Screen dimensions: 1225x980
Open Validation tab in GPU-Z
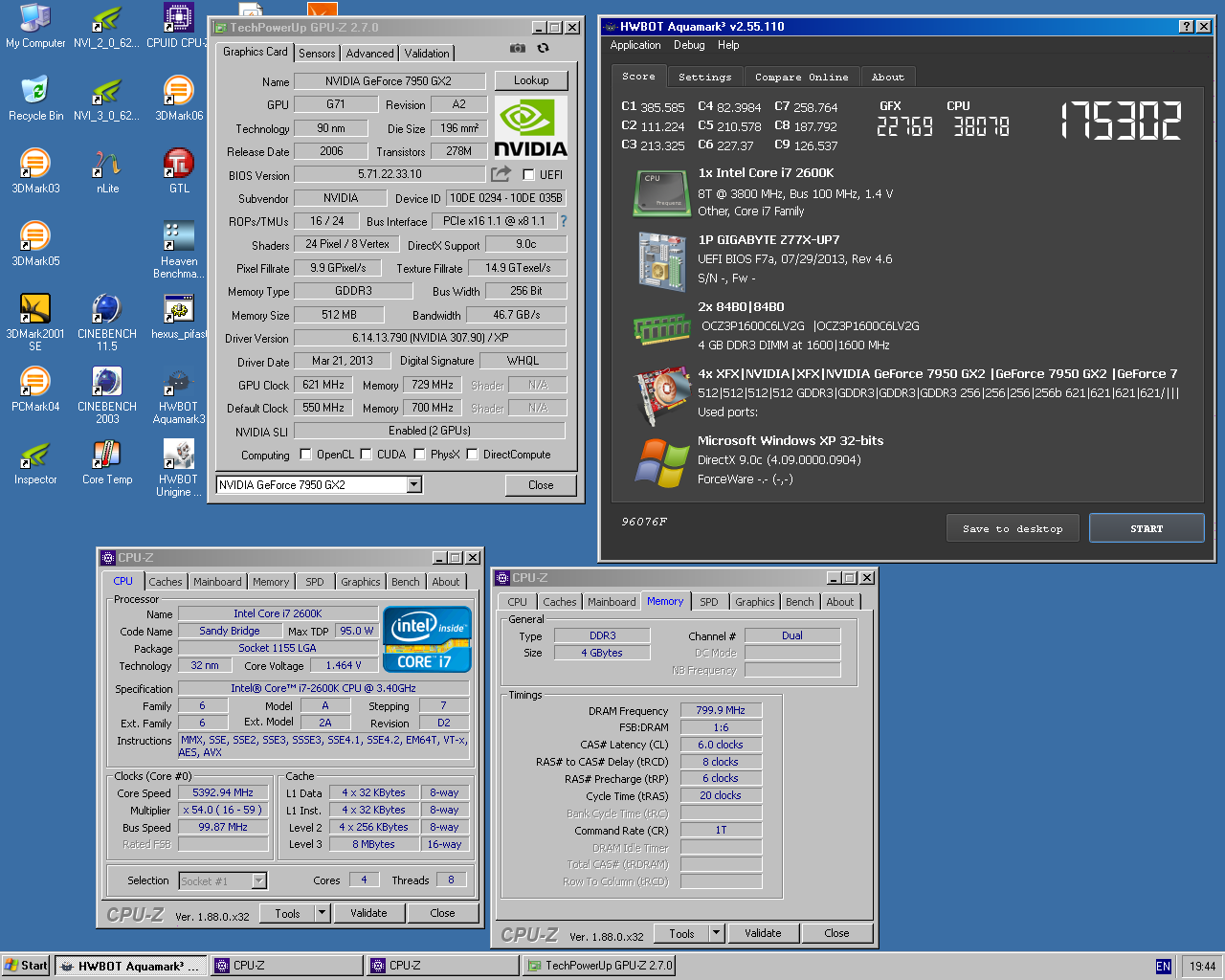427,54
